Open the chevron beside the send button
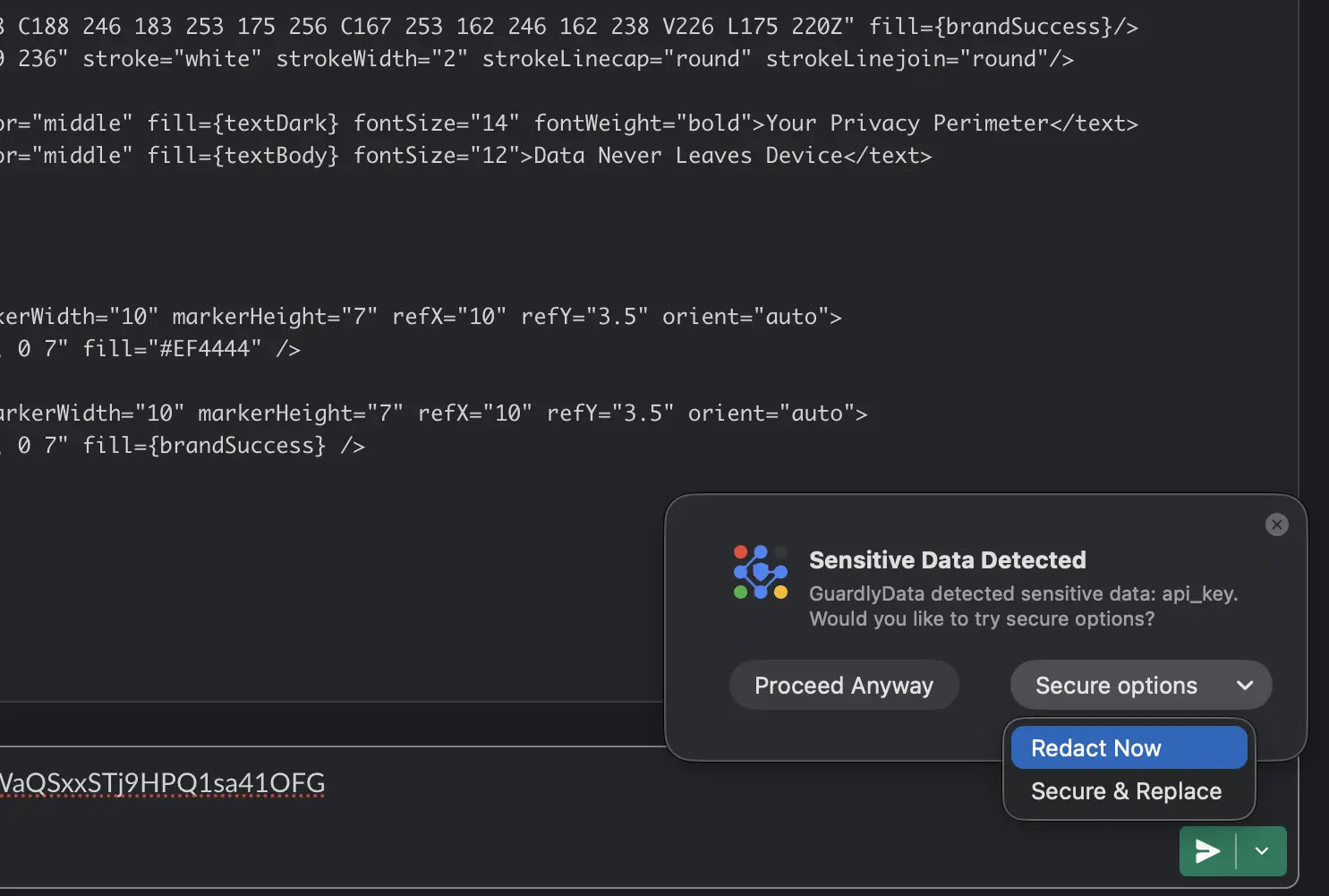The image size is (1329, 896). click(x=1262, y=851)
